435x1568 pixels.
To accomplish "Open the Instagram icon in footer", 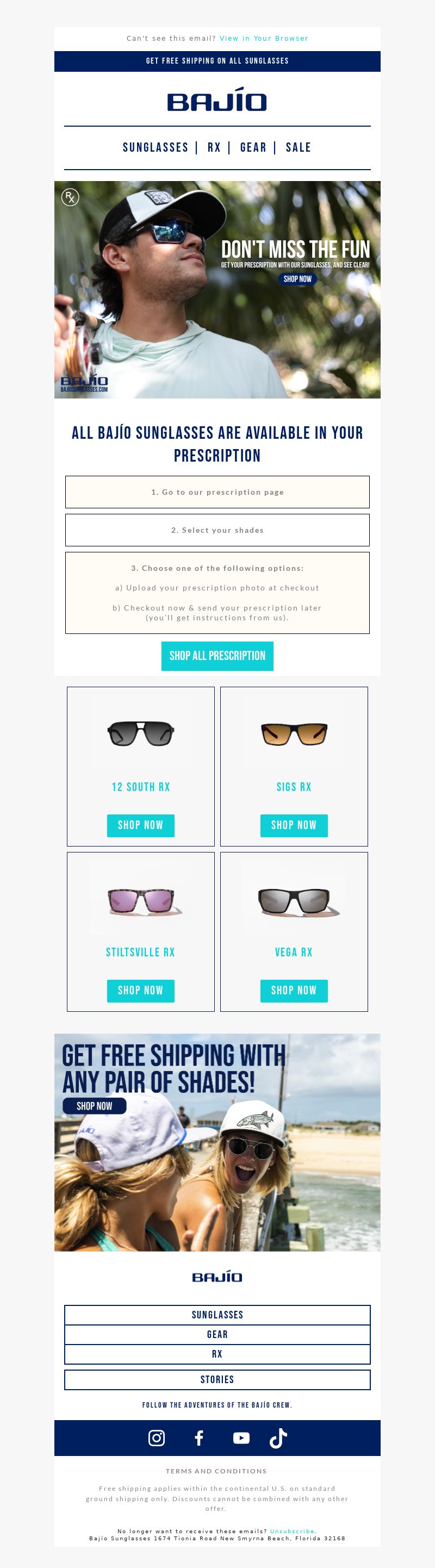I will tap(157, 1437).
